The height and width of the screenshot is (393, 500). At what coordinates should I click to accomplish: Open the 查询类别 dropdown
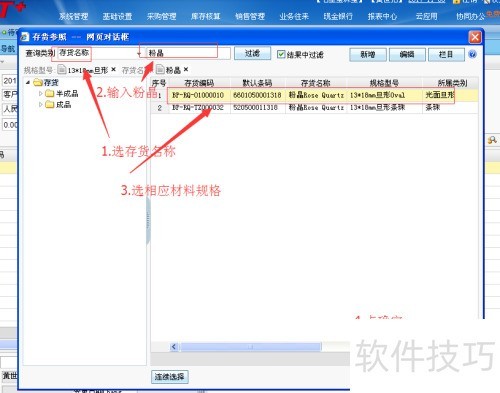coord(139,54)
